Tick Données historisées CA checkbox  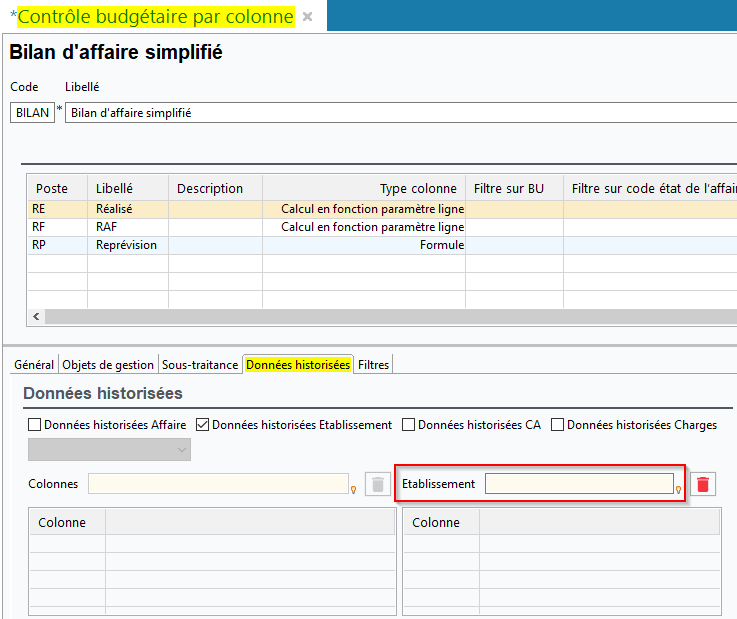tap(408, 425)
